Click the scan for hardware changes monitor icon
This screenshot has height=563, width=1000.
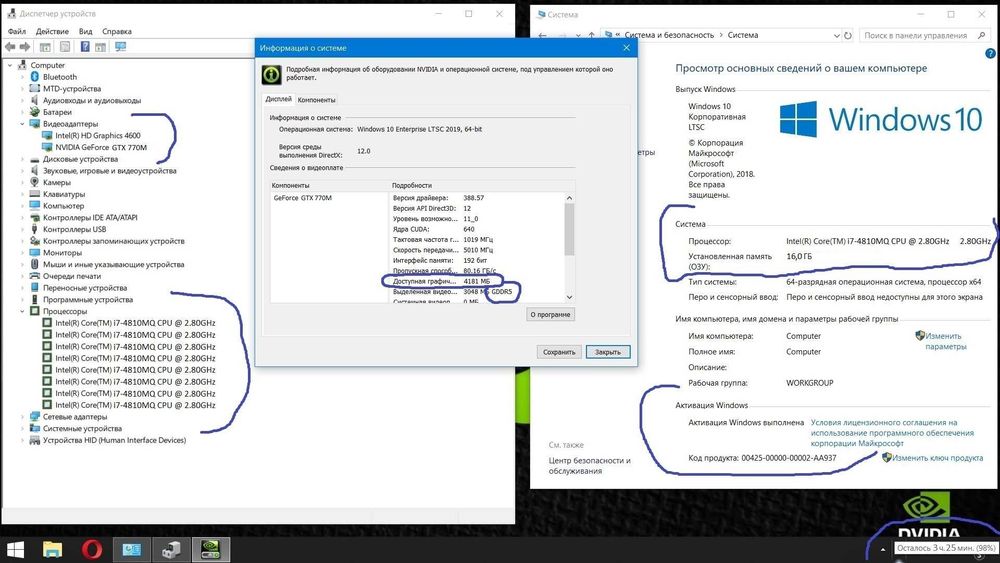(x=120, y=47)
